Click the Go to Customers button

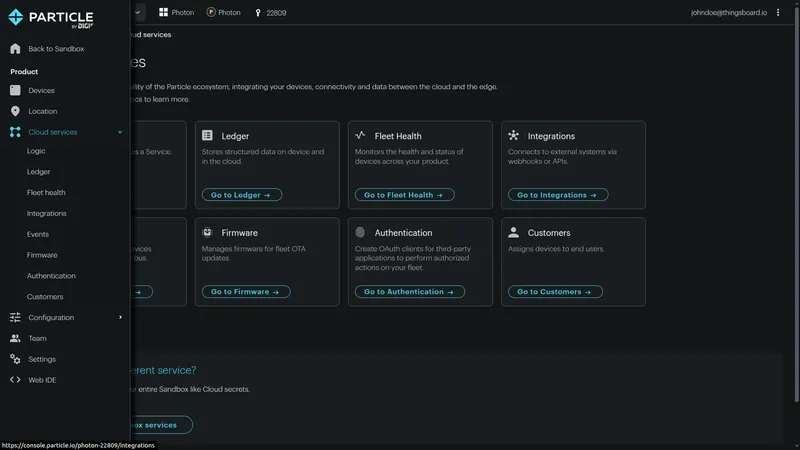tap(555, 292)
